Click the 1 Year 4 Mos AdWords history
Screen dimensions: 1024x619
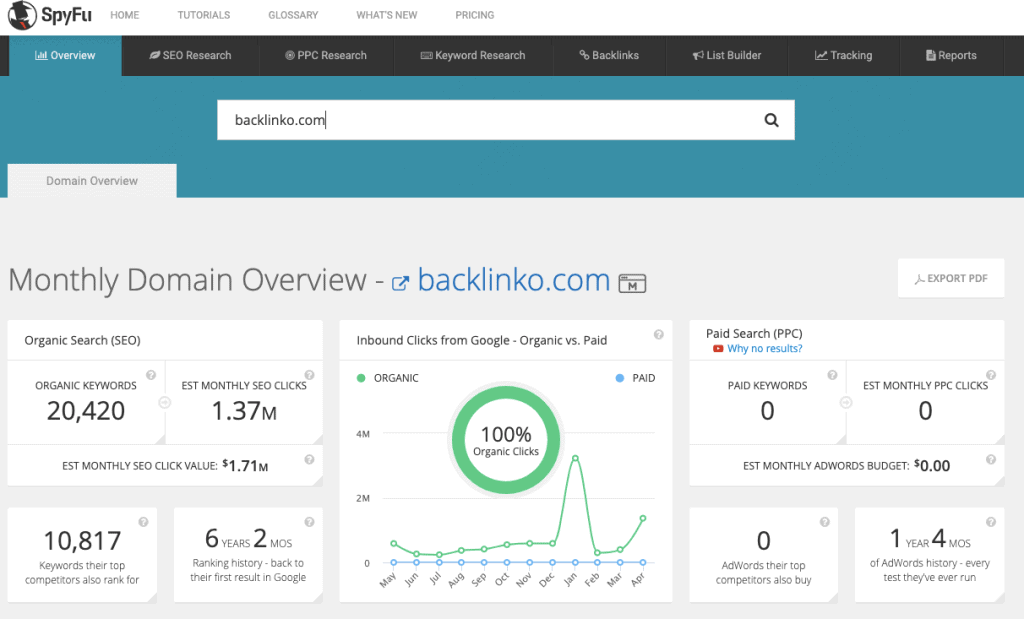click(x=930, y=539)
